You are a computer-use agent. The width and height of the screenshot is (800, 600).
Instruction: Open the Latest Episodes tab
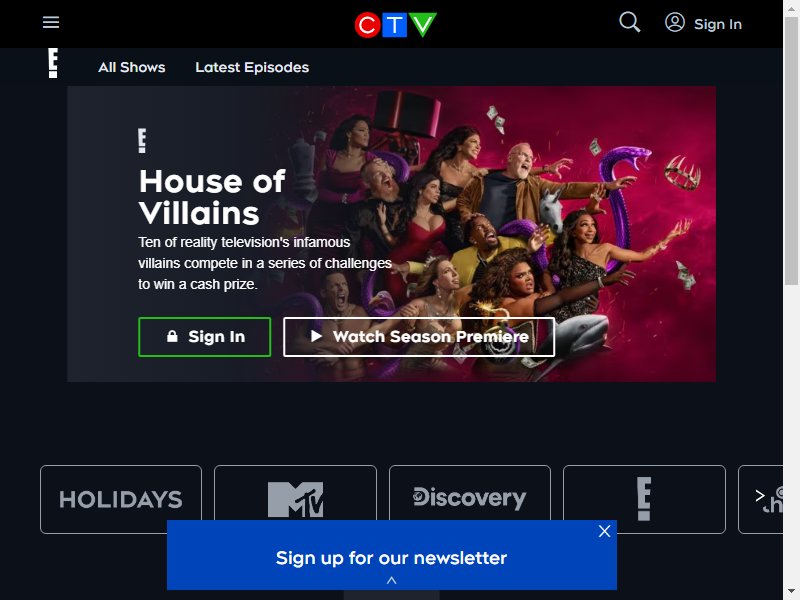(252, 67)
